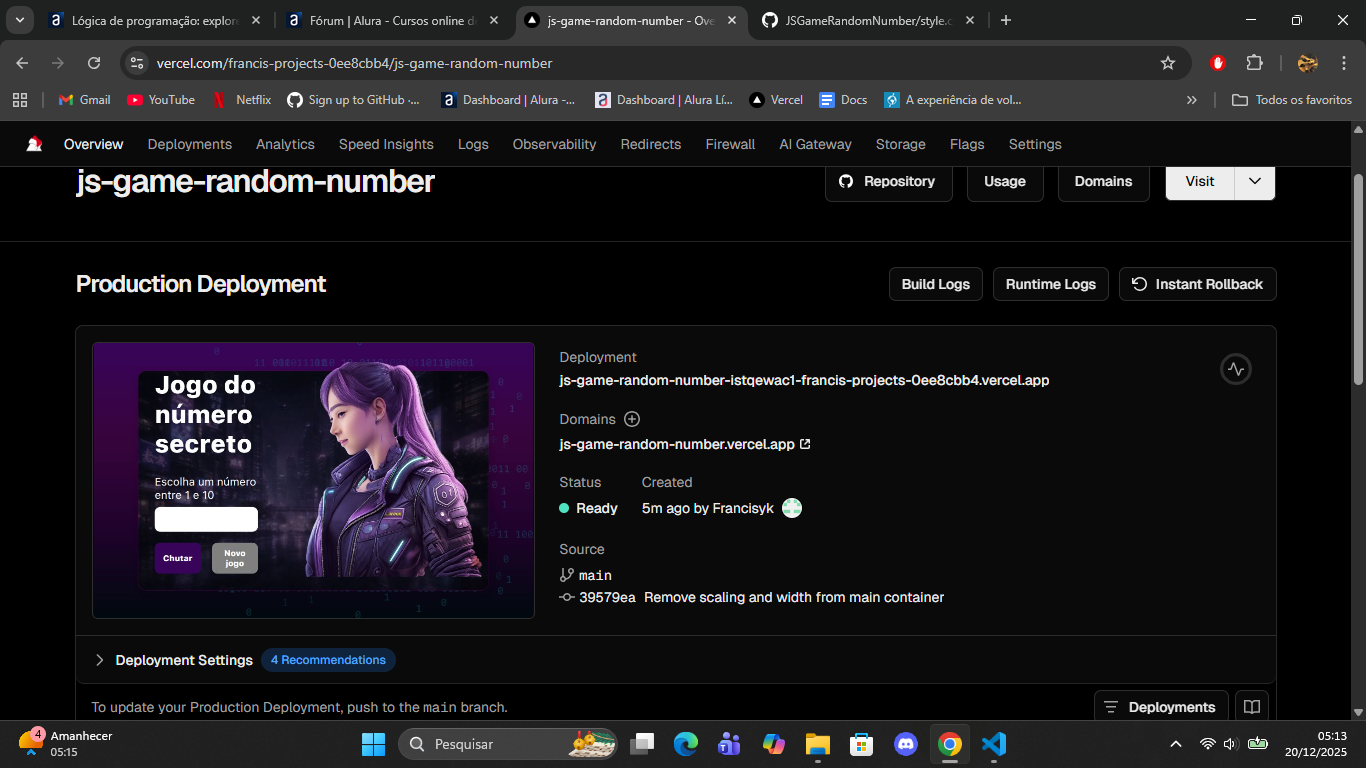This screenshot has height=768, width=1366.
Task: Click the Francisyk avatar icon beside the creator name
Action: pyautogui.click(x=792, y=508)
